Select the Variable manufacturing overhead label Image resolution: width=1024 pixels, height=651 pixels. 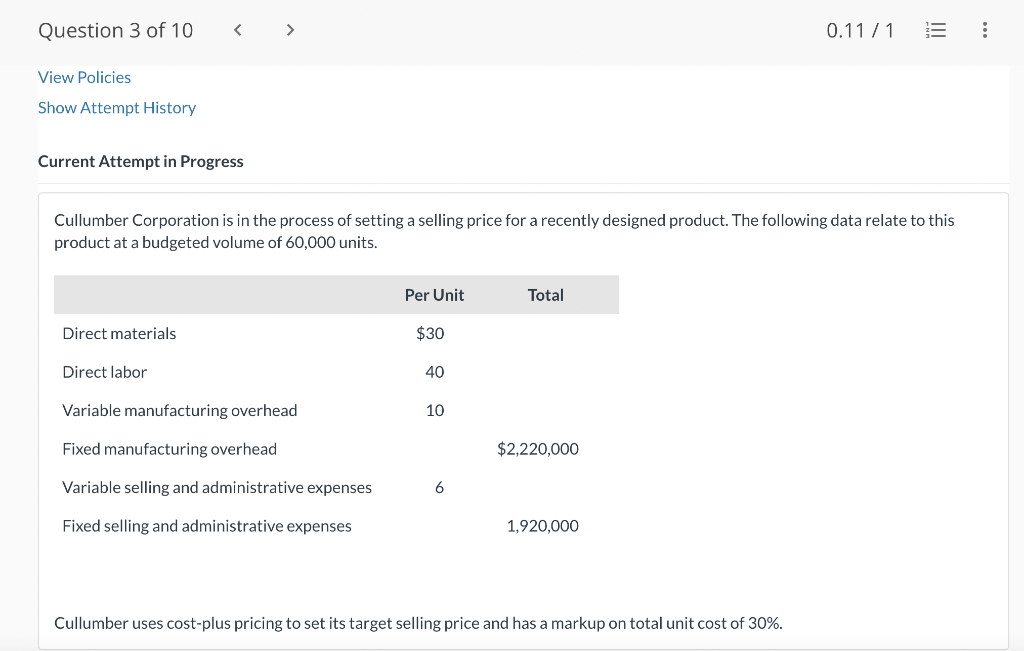click(x=180, y=410)
